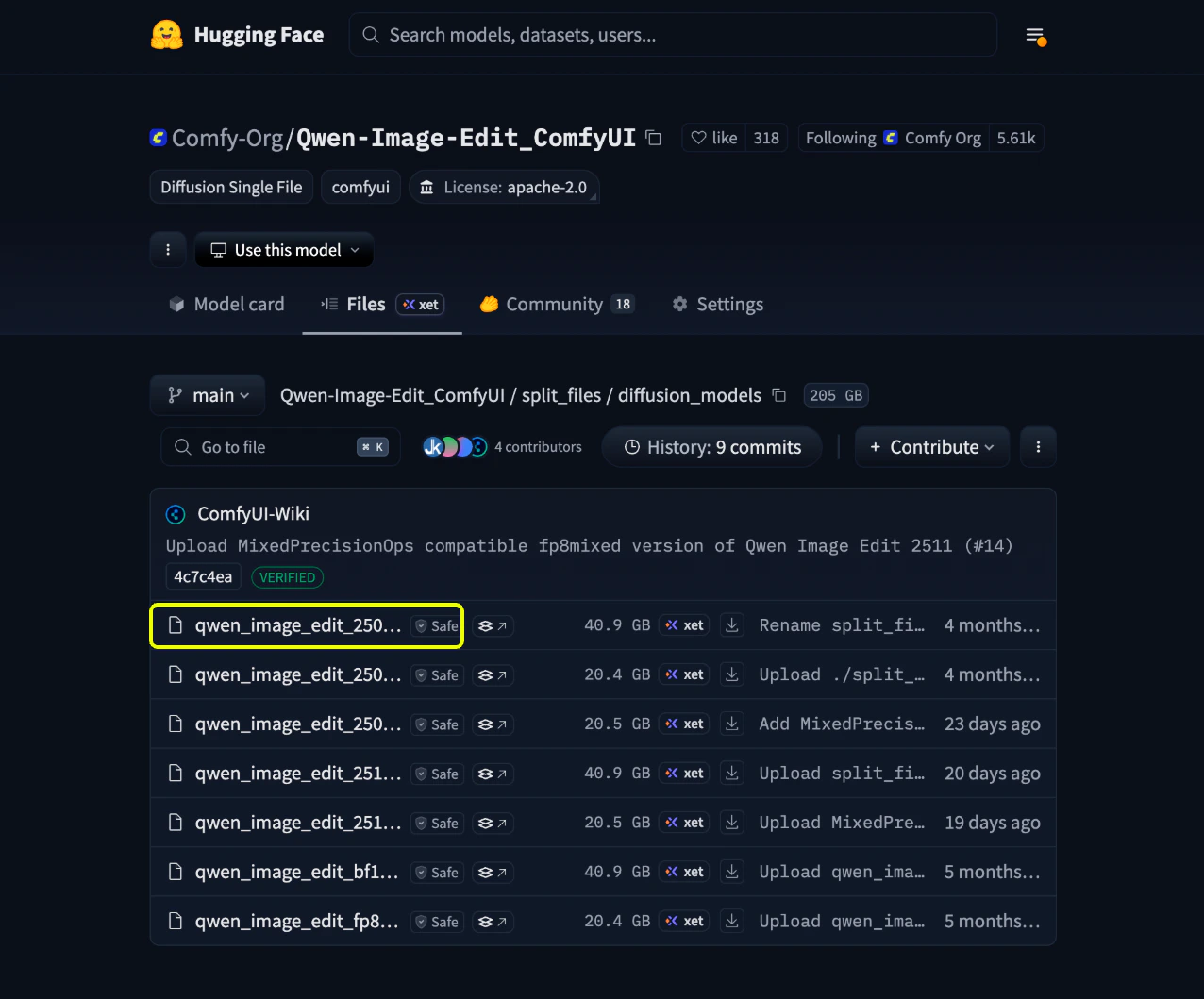Click the VERIFIED badge
The width and height of the screenshot is (1204, 999).
pyautogui.click(x=288, y=576)
